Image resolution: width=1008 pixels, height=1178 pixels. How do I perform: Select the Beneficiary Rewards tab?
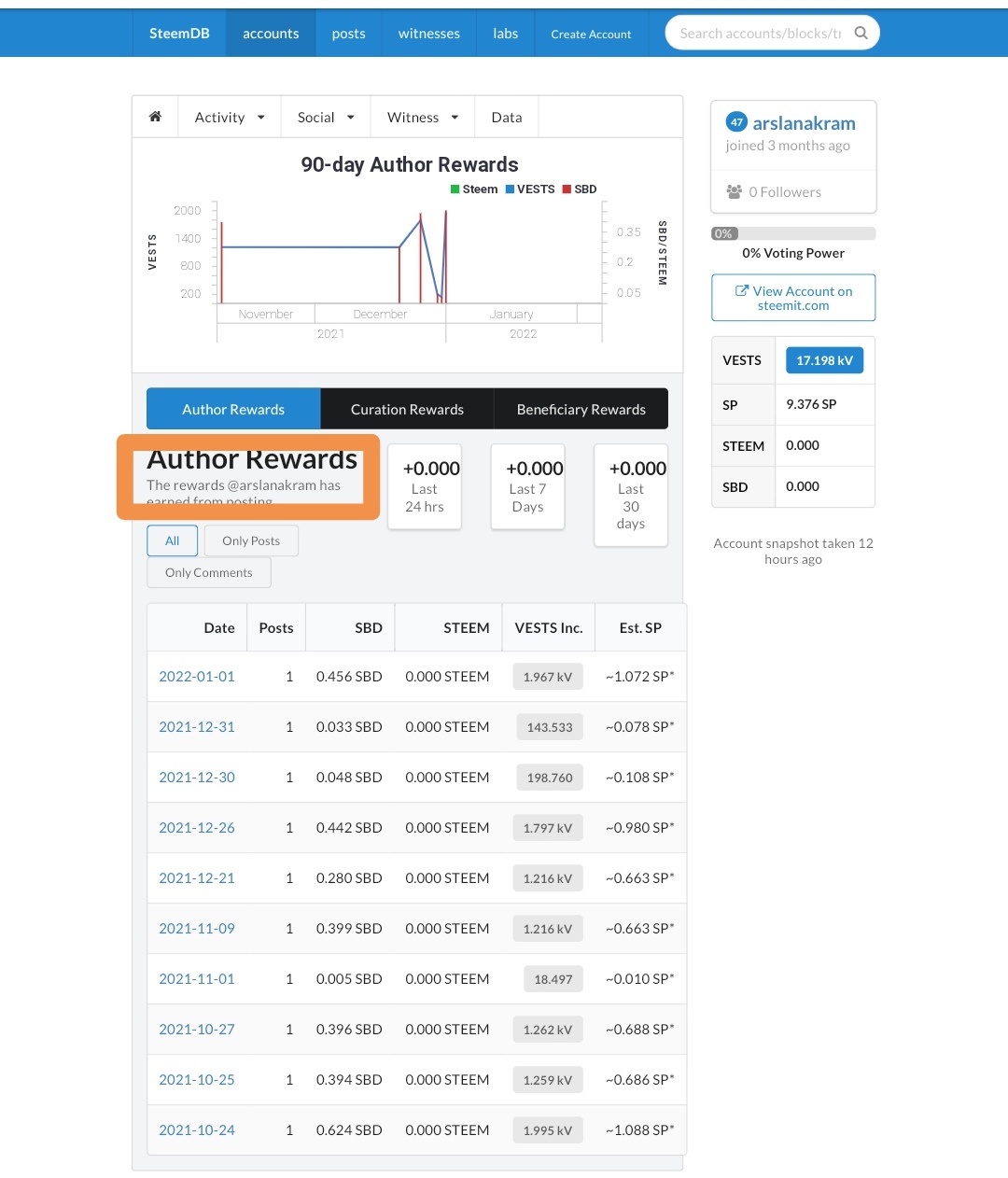[581, 409]
